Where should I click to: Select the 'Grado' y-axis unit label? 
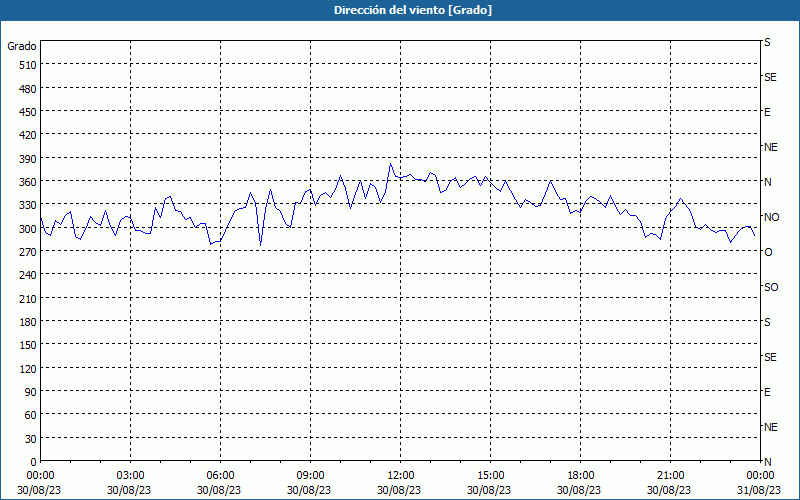click(x=22, y=46)
